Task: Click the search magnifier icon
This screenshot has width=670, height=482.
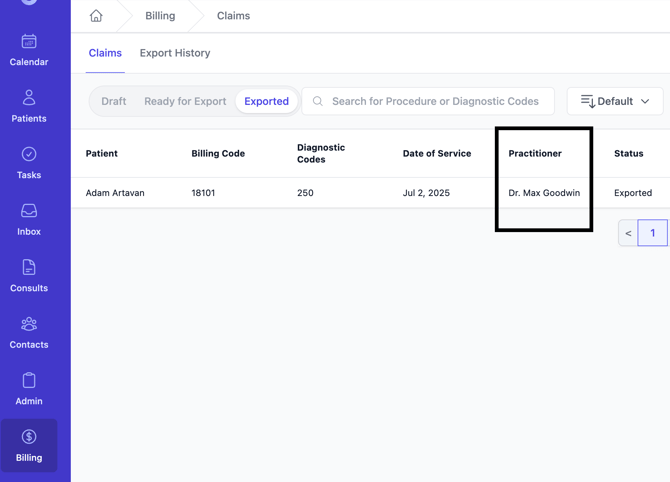Action: 317,101
